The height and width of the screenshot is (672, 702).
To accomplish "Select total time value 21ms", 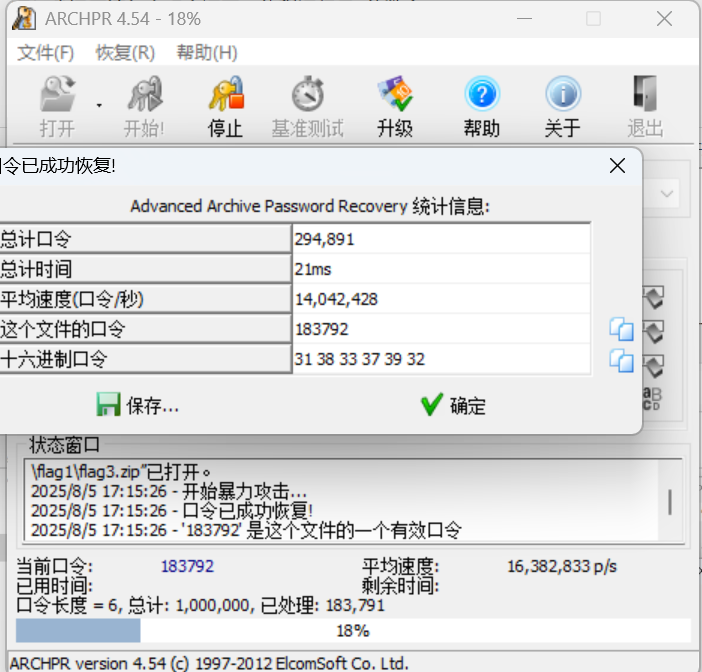I will pyautogui.click(x=441, y=269).
